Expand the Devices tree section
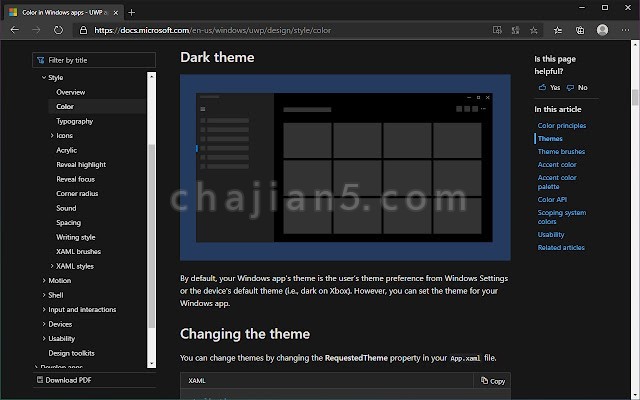The image size is (640, 400). pyautogui.click(x=44, y=324)
